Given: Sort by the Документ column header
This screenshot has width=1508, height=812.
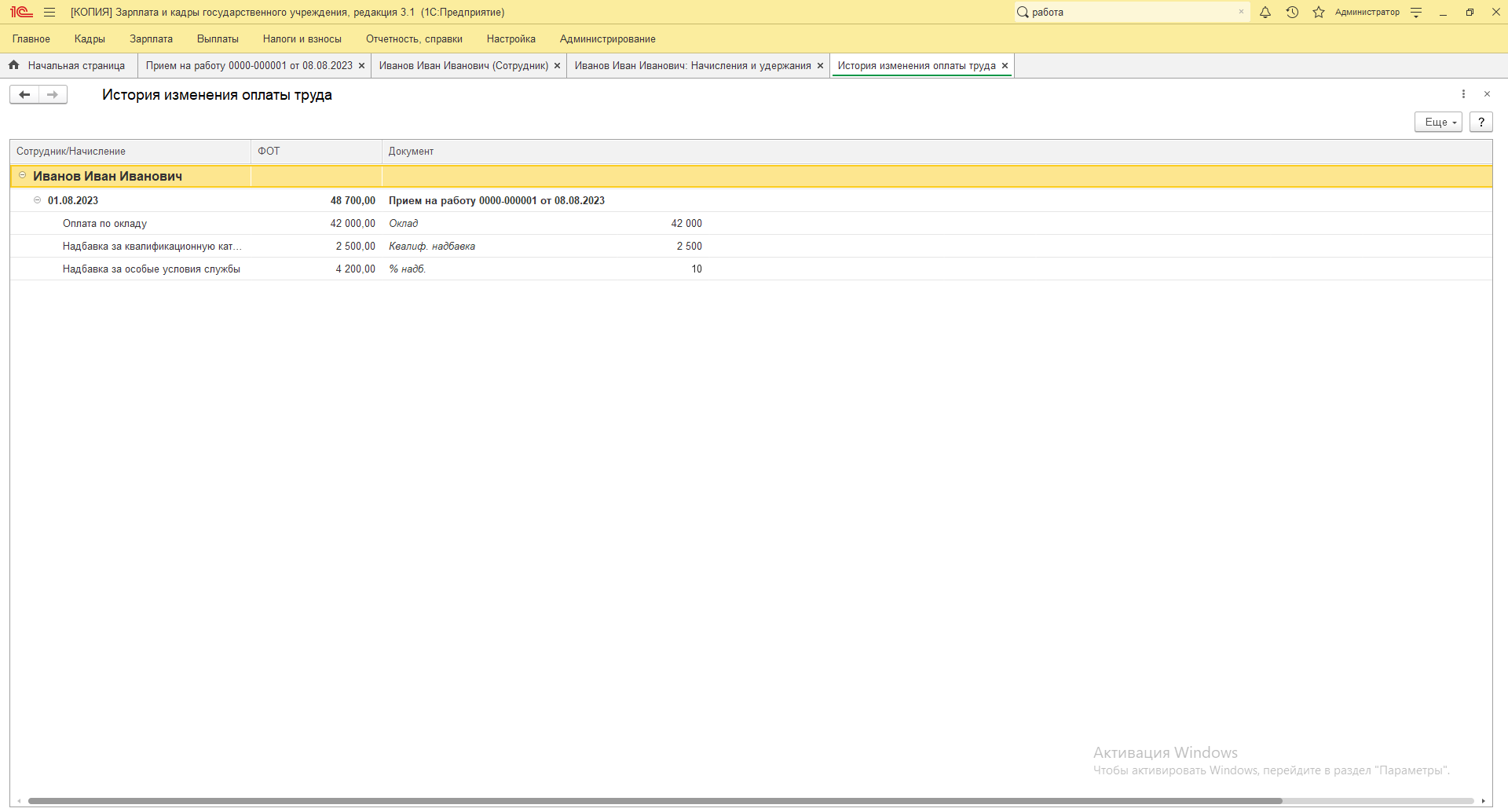Looking at the screenshot, I should [937, 152].
